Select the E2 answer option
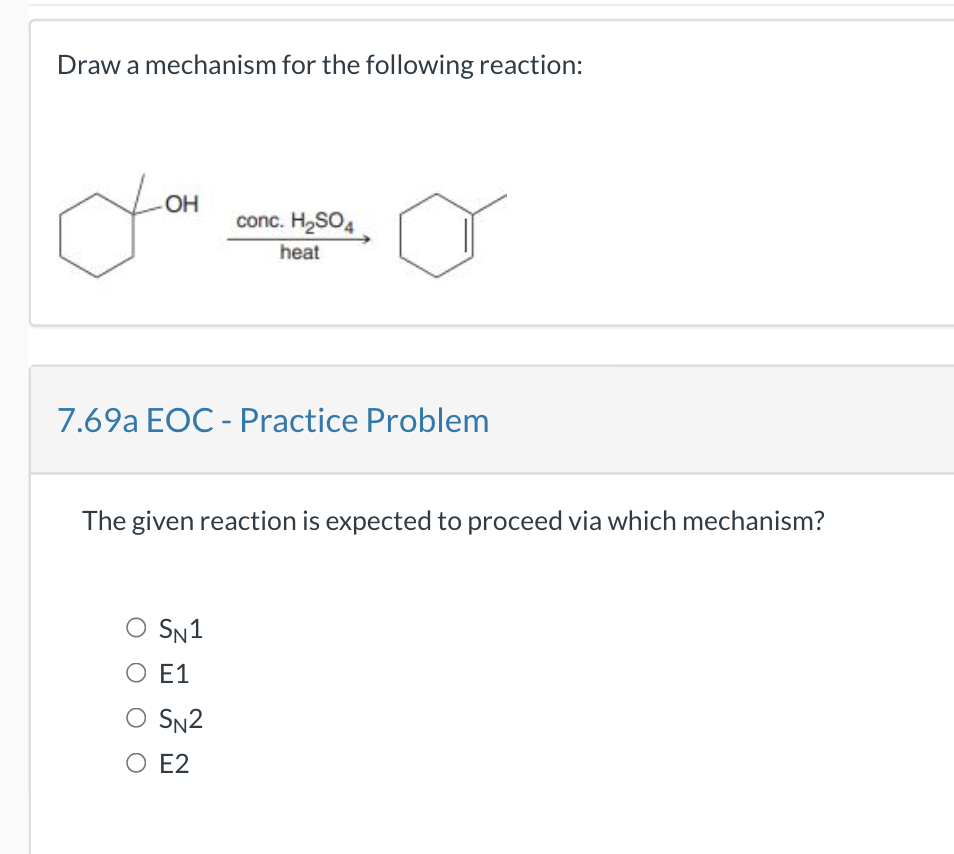Image resolution: width=954 pixels, height=854 pixels. (135, 763)
